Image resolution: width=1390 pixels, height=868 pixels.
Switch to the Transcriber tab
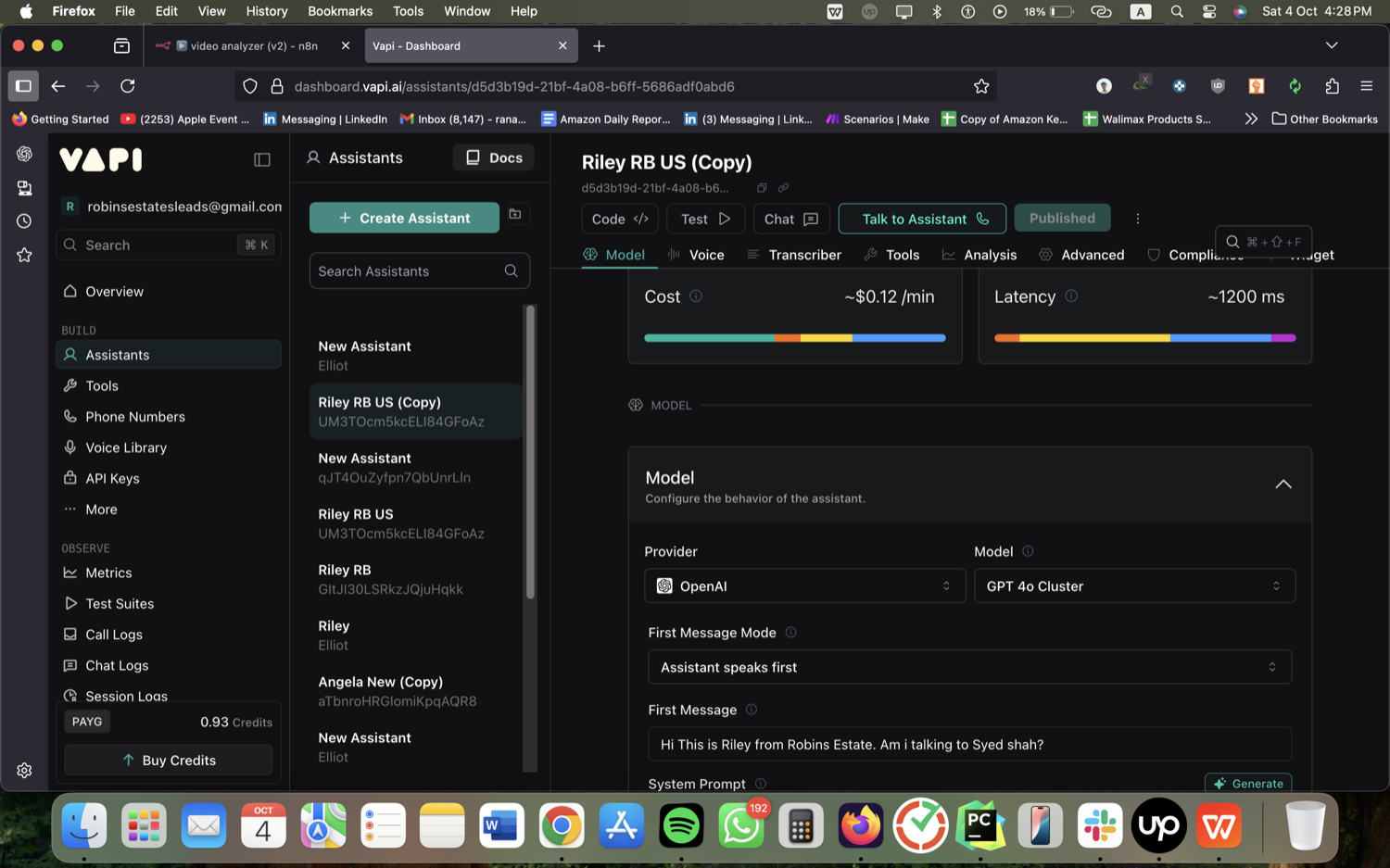[x=795, y=255]
